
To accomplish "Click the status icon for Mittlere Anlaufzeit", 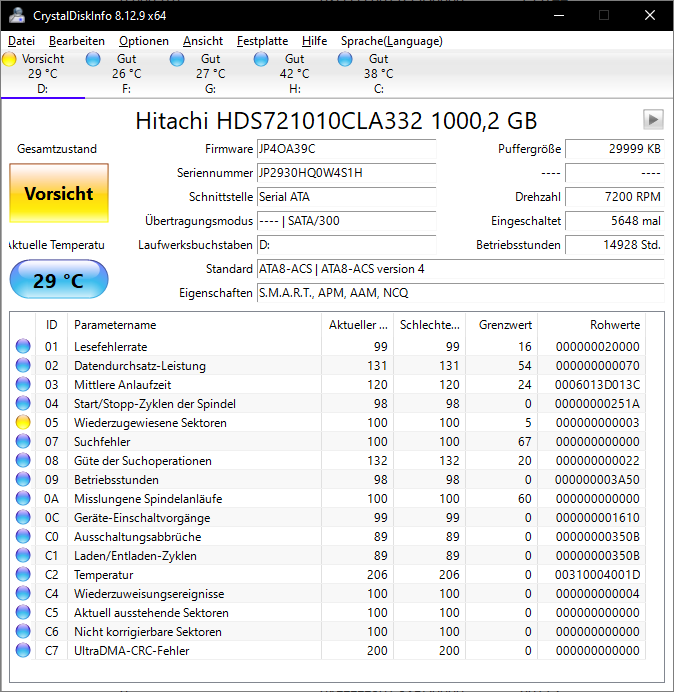I will pos(23,384).
